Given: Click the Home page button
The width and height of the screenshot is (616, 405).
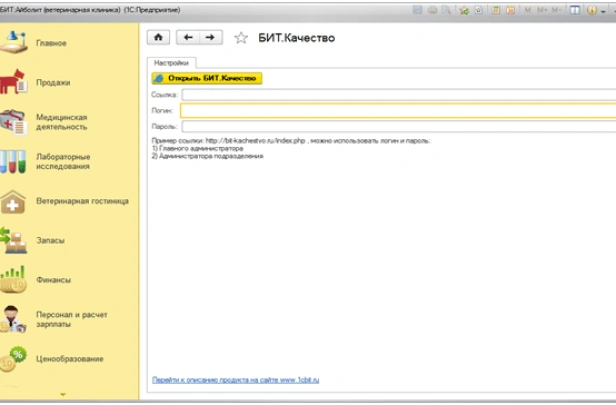Looking at the screenshot, I should [x=158, y=38].
